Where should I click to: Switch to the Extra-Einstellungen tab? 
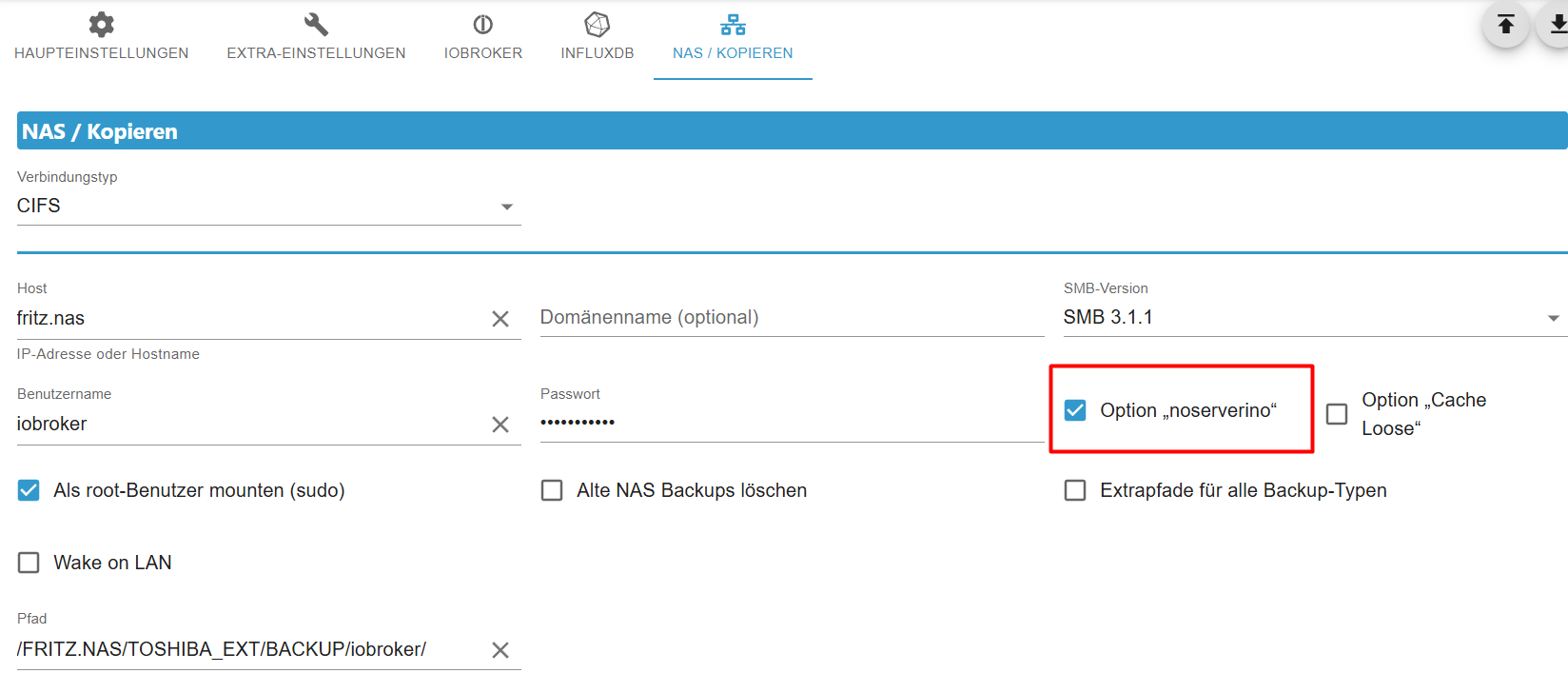coord(316,53)
